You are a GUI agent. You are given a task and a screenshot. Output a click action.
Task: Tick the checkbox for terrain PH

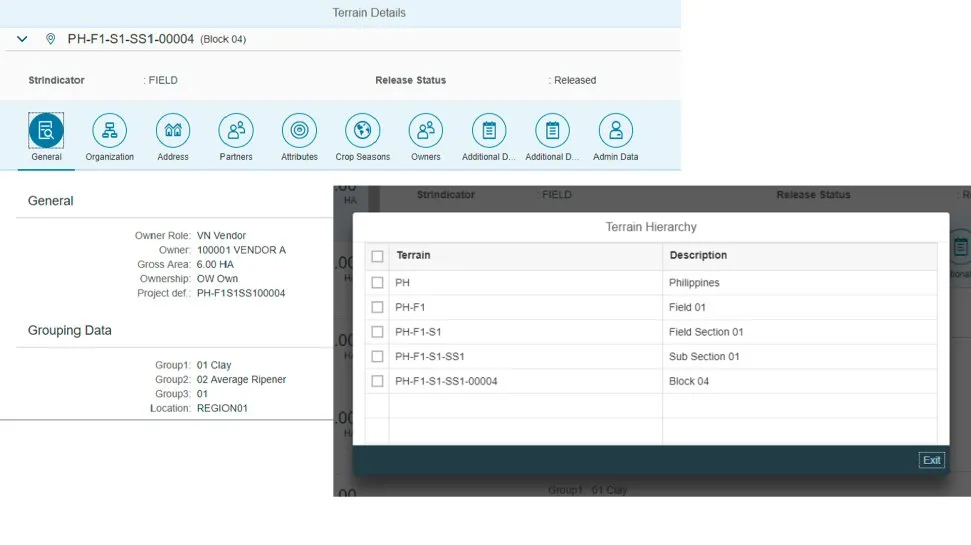[377, 283]
